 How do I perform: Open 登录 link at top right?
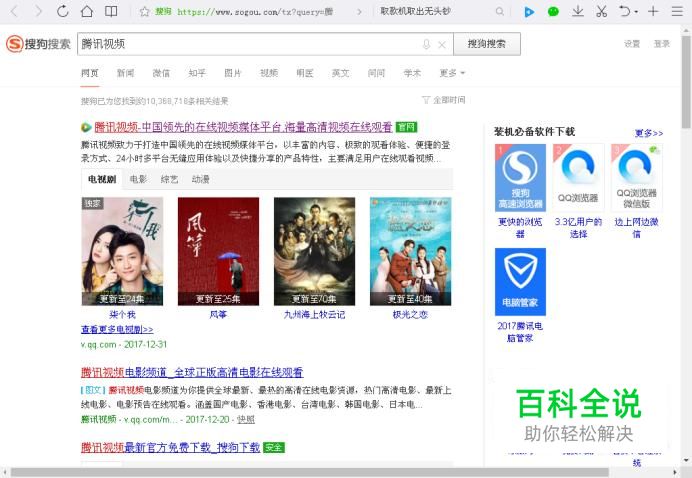tap(662, 44)
